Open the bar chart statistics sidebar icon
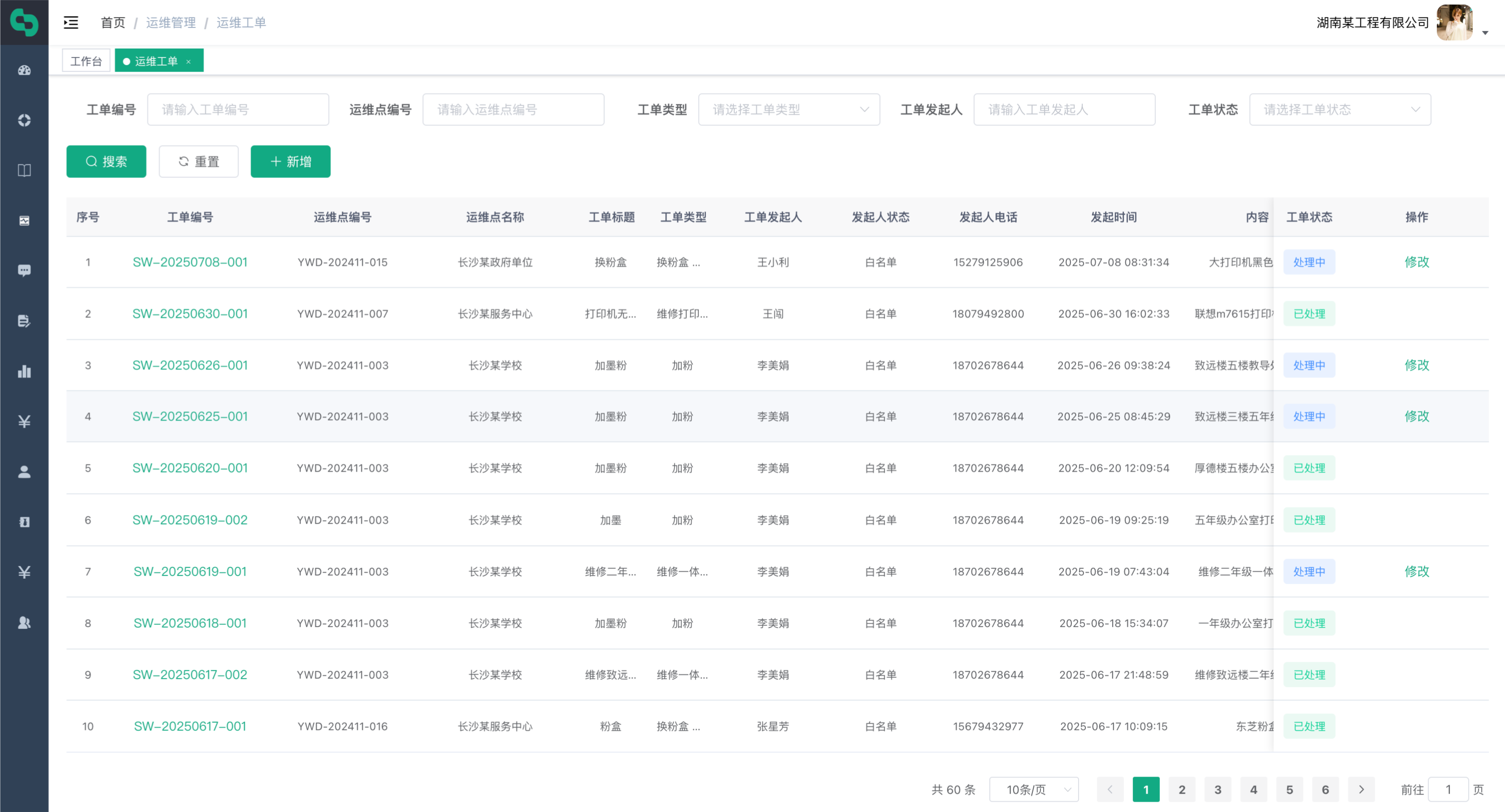 (24, 371)
